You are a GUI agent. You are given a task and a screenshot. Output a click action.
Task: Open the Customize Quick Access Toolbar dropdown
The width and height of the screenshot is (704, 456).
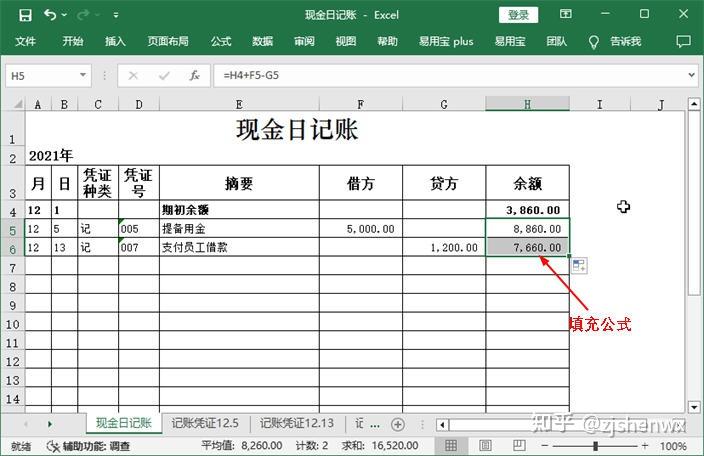click(117, 16)
